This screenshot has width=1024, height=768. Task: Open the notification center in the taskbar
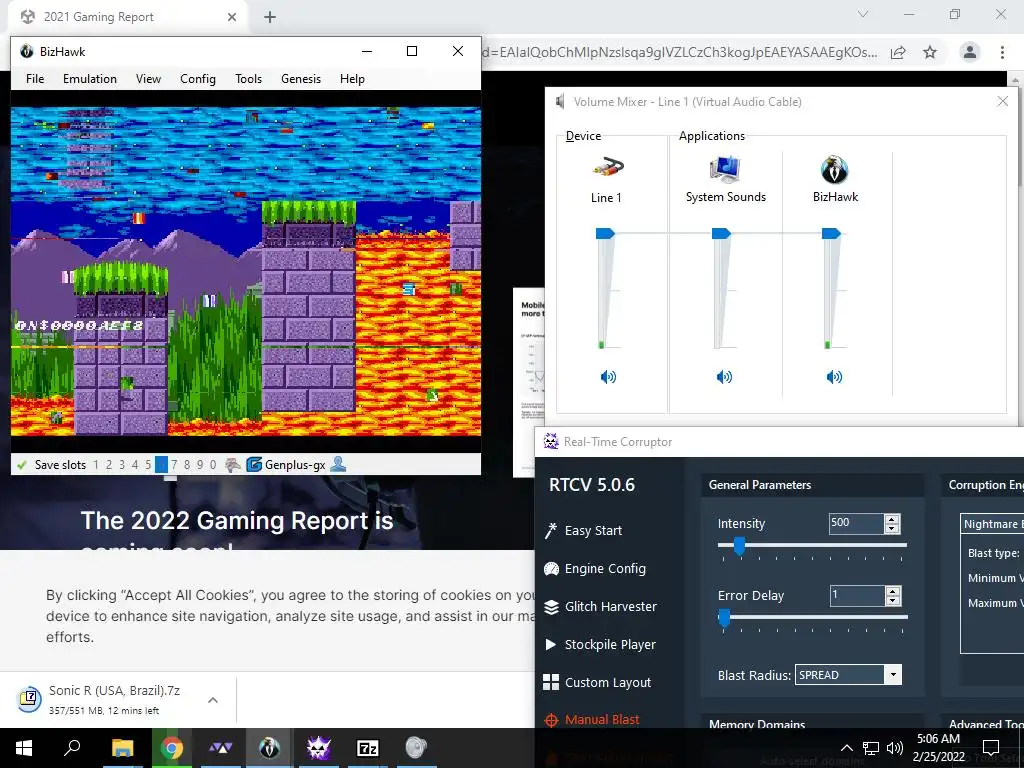pos(991,748)
